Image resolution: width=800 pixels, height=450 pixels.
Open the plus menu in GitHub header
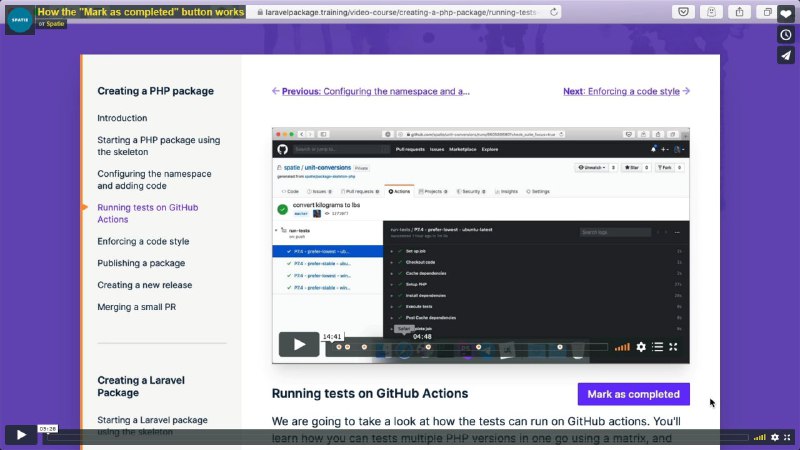[665, 149]
